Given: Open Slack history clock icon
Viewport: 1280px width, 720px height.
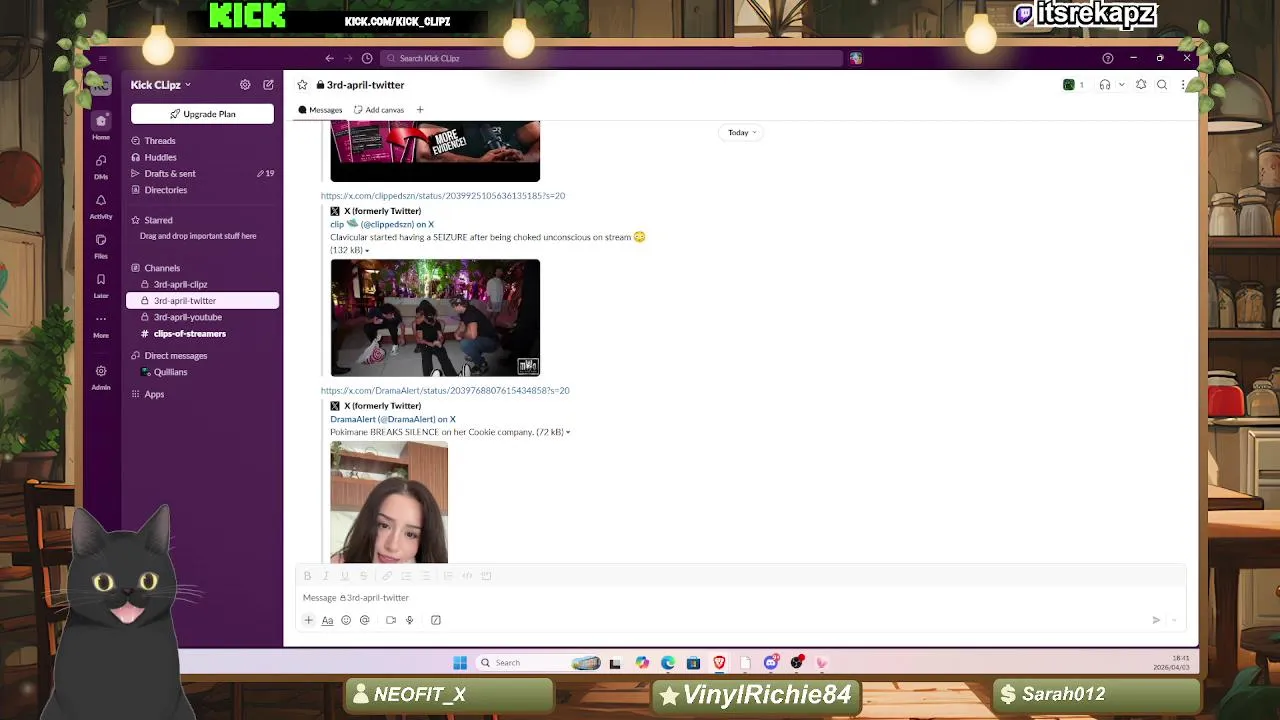Looking at the screenshot, I should (367, 58).
